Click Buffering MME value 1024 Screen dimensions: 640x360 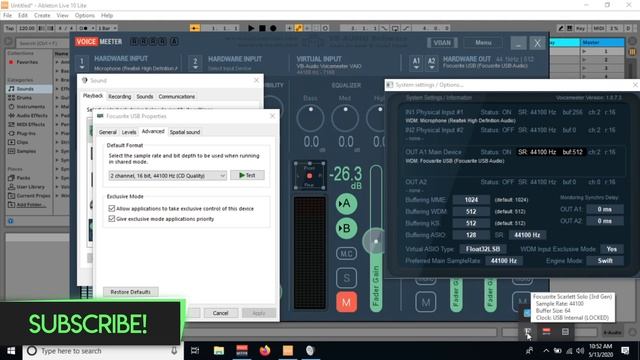(x=471, y=200)
